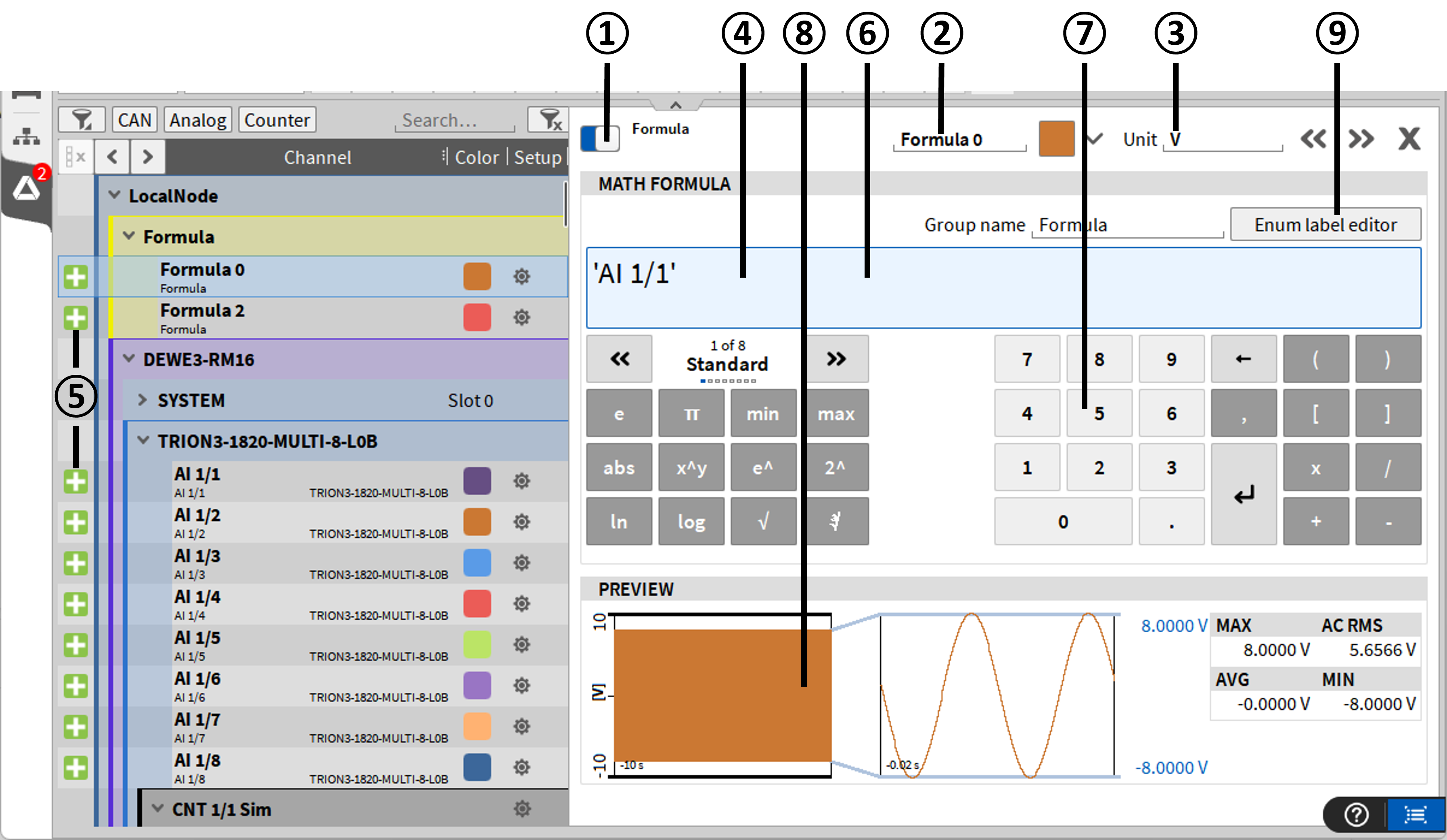
Task: Click the AI 1/5 green color swatch
Action: point(477,644)
